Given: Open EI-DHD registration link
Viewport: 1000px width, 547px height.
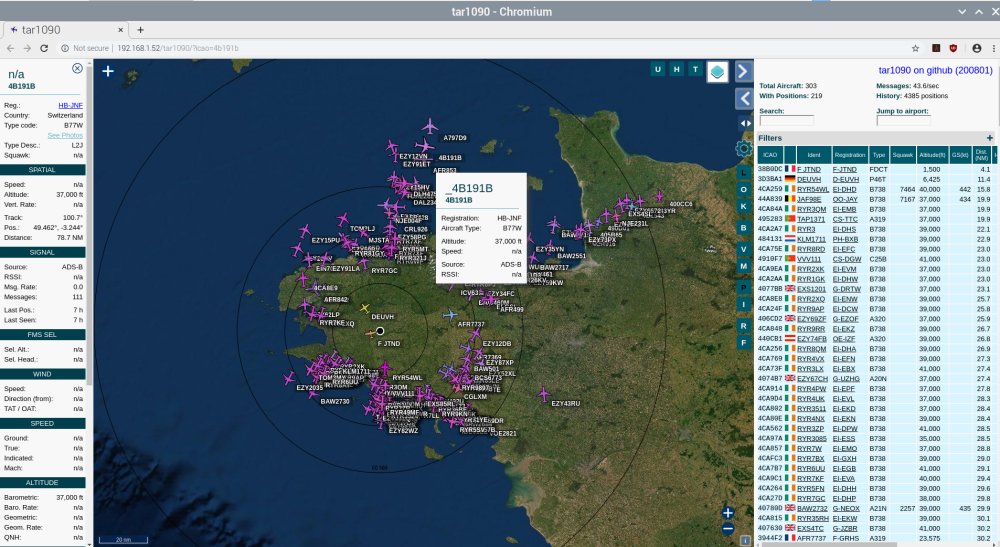Looking at the screenshot, I should click(844, 189).
